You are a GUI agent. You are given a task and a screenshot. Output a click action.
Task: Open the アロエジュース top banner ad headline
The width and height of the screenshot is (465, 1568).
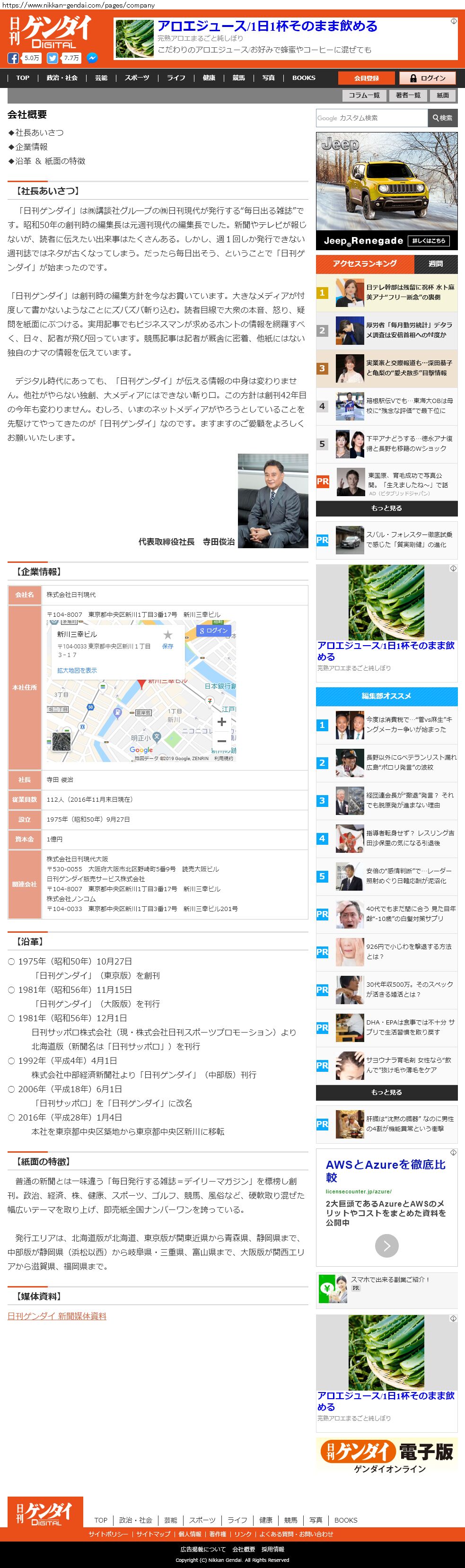point(267,26)
